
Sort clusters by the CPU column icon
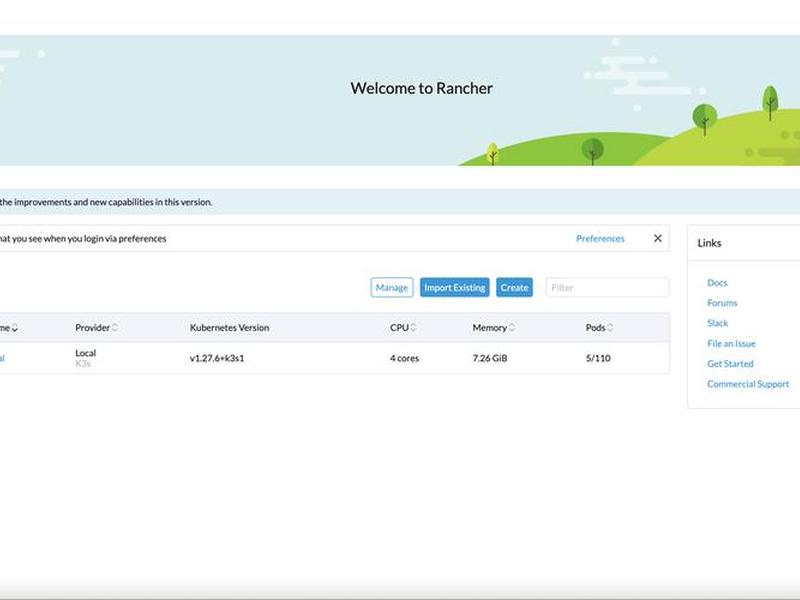413,328
